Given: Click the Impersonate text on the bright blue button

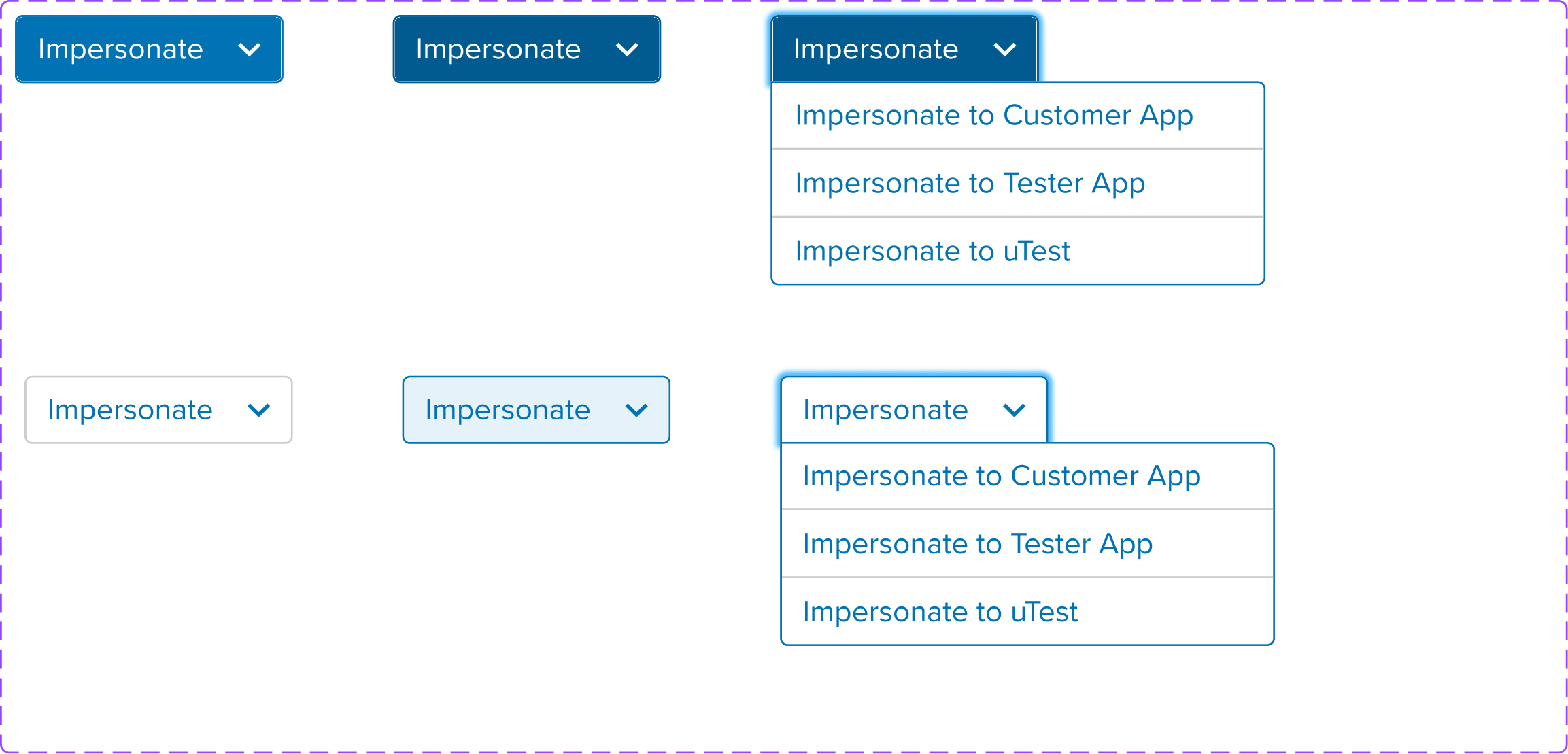Looking at the screenshot, I should click(120, 50).
